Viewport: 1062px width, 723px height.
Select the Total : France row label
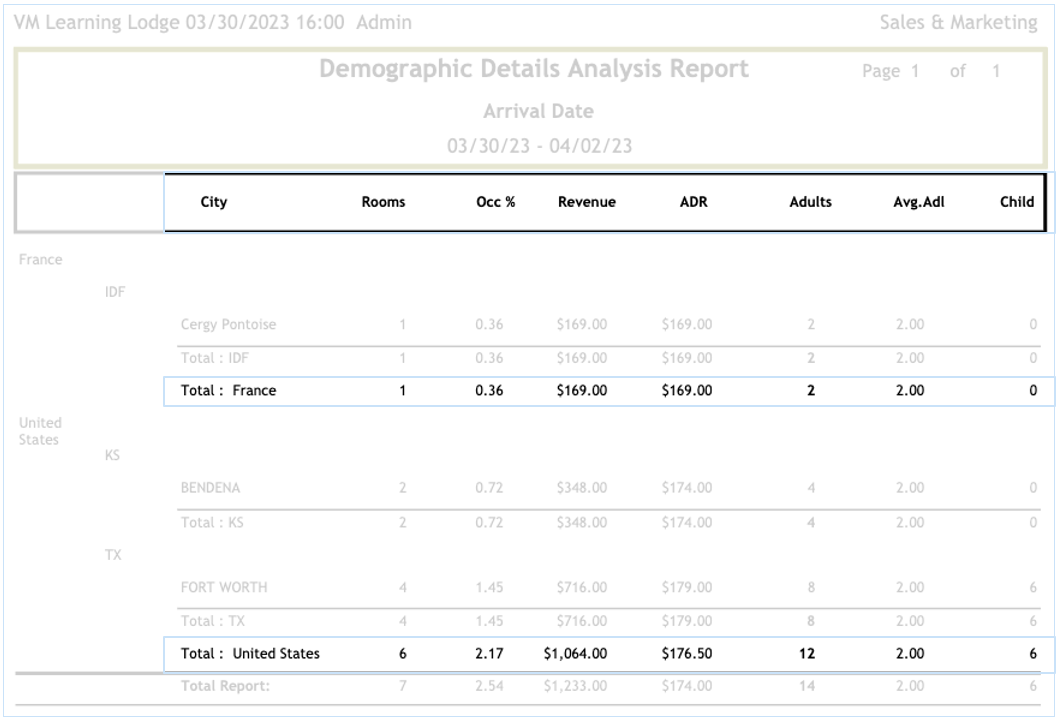click(228, 391)
